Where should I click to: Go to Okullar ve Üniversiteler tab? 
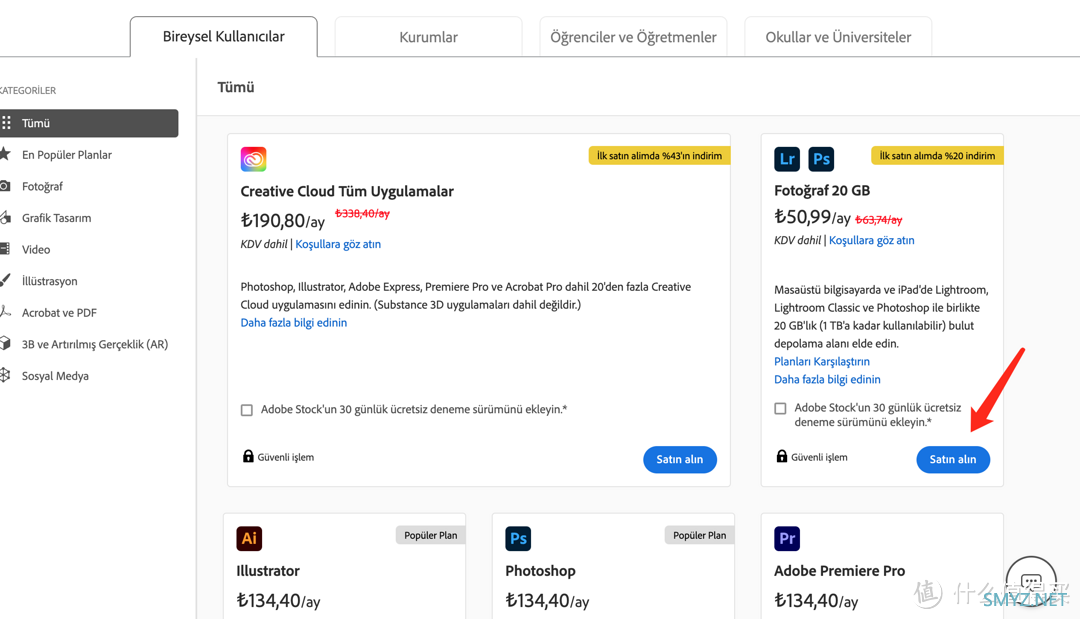click(838, 37)
